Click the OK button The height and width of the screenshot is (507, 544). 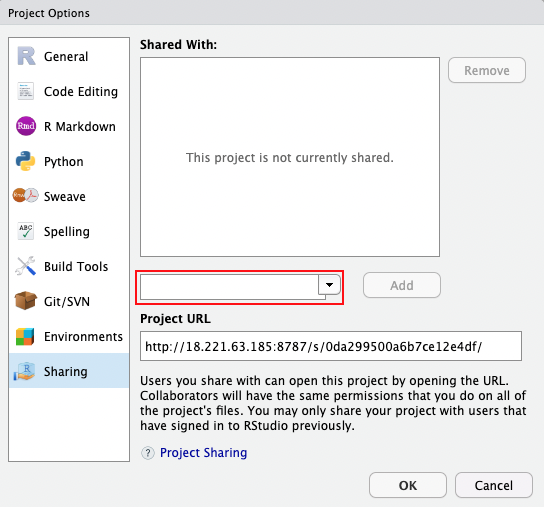pos(408,485)
